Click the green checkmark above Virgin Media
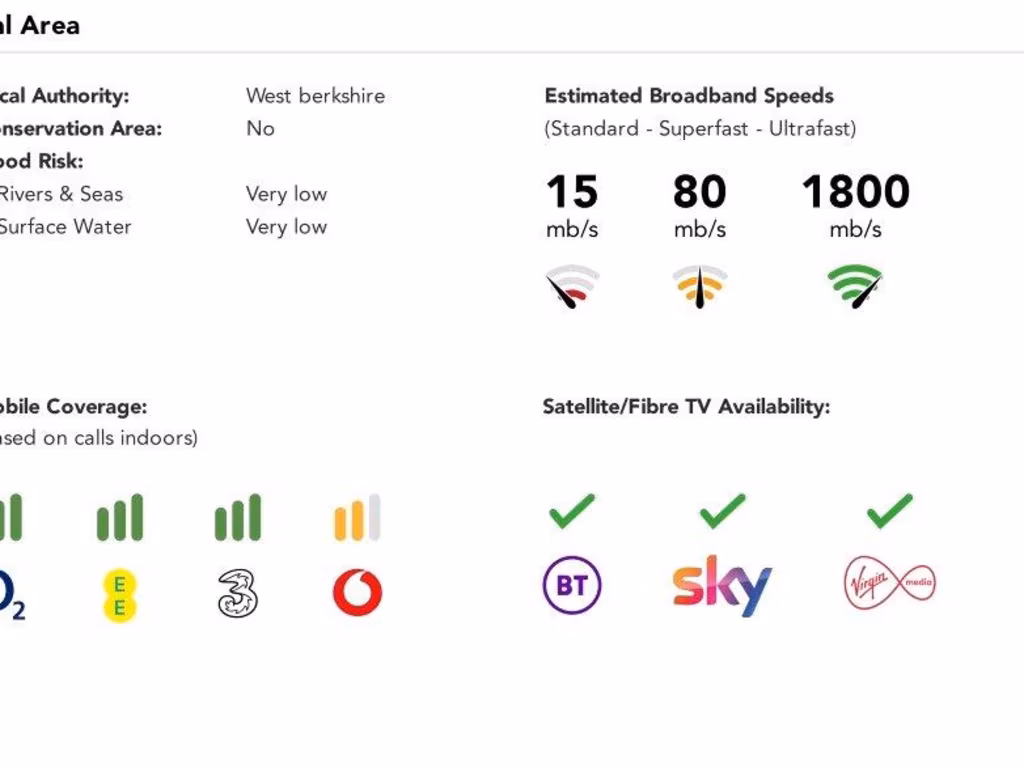Image resolution: width=1024 pixels, height=768 pixels. coord(889,511)
